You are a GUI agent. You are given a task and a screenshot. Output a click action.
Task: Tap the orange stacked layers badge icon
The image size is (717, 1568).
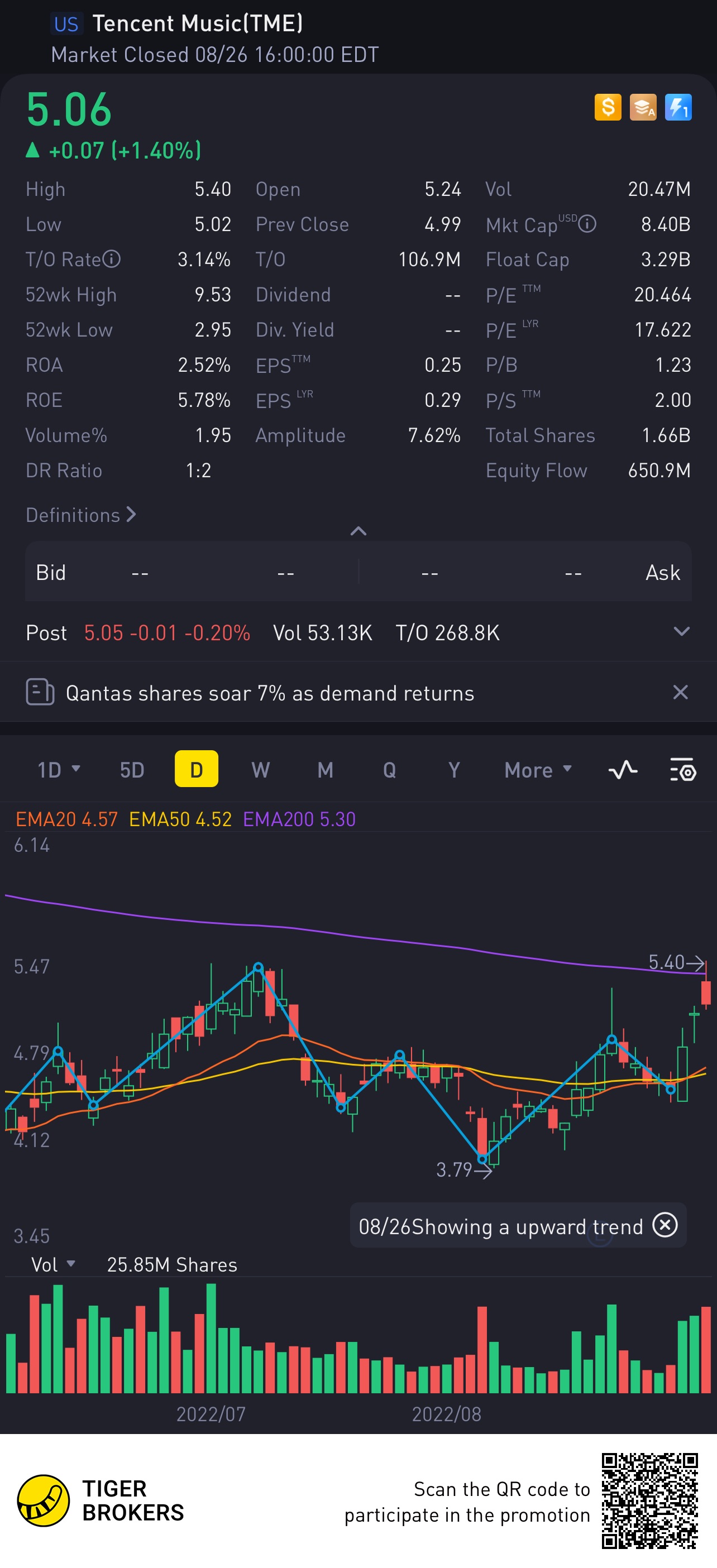coord(643,107)
